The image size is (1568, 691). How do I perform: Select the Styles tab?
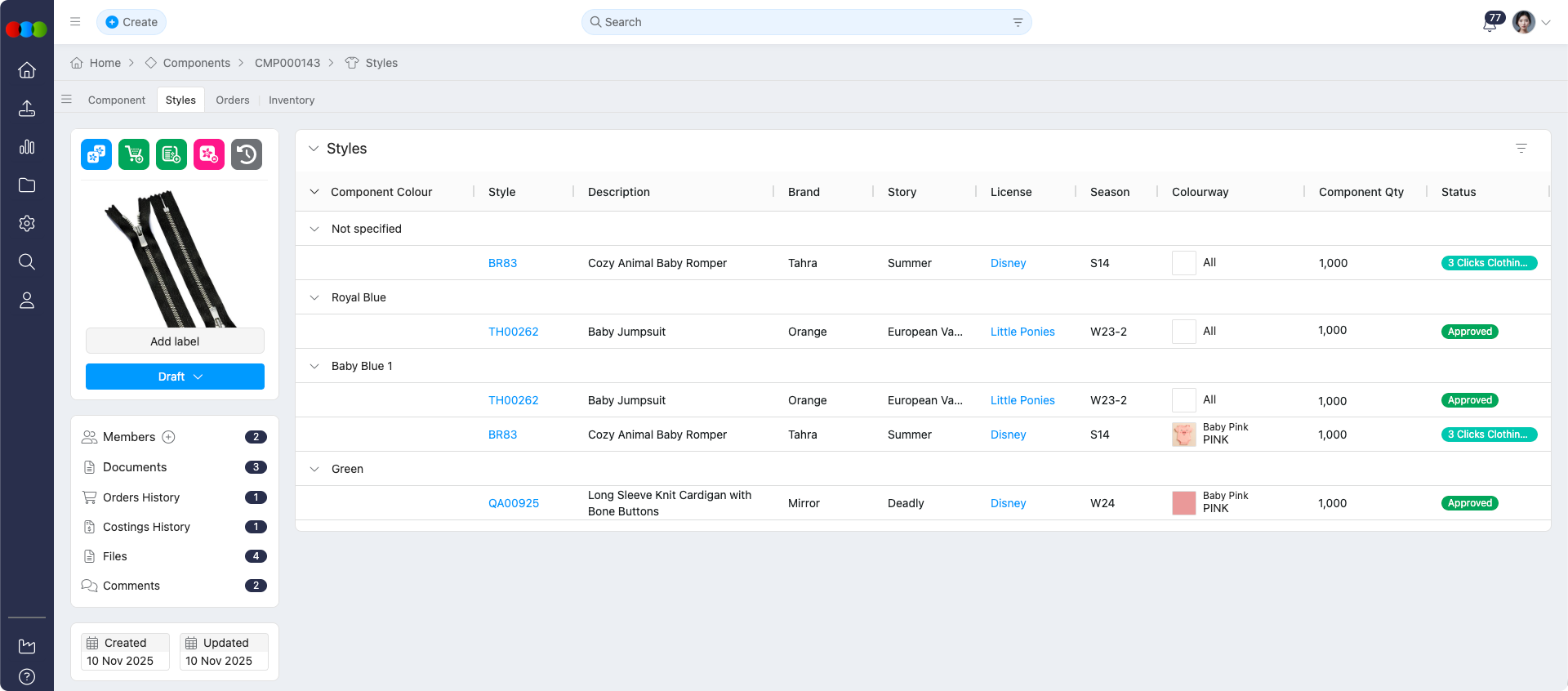coord(180,100)
